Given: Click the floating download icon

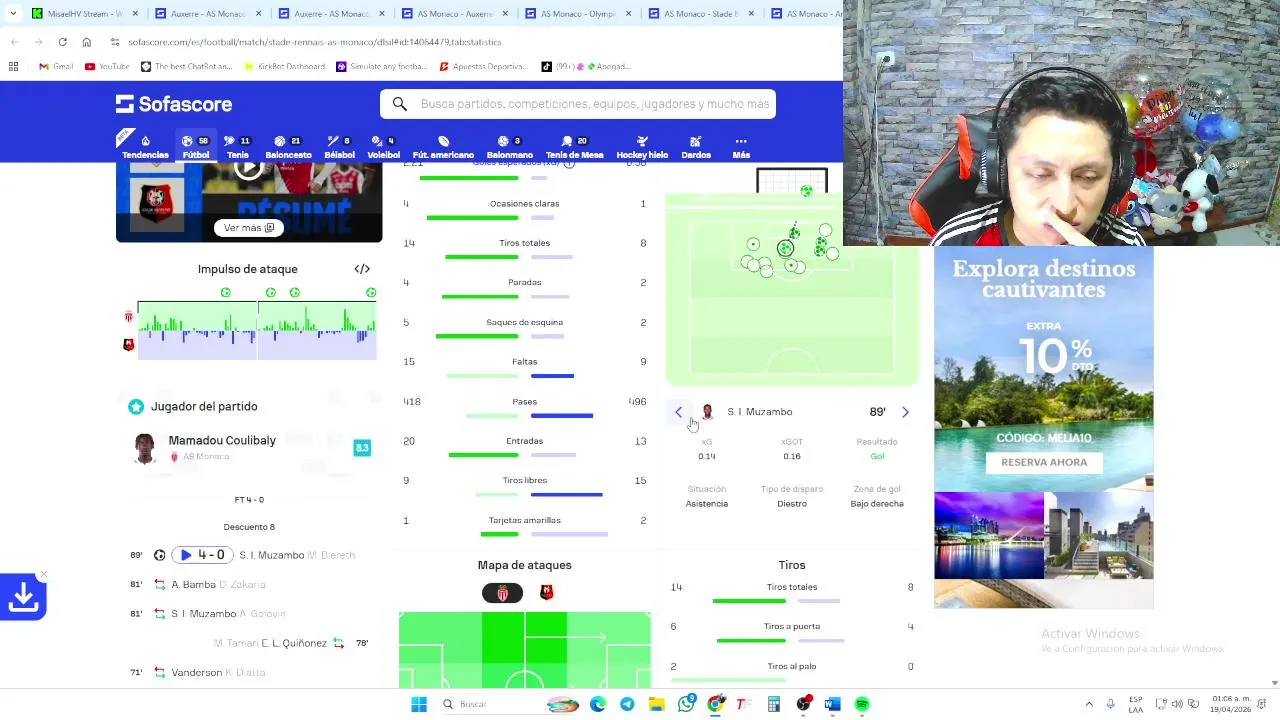Looking at the screenshot, I should tap(23, 598).
